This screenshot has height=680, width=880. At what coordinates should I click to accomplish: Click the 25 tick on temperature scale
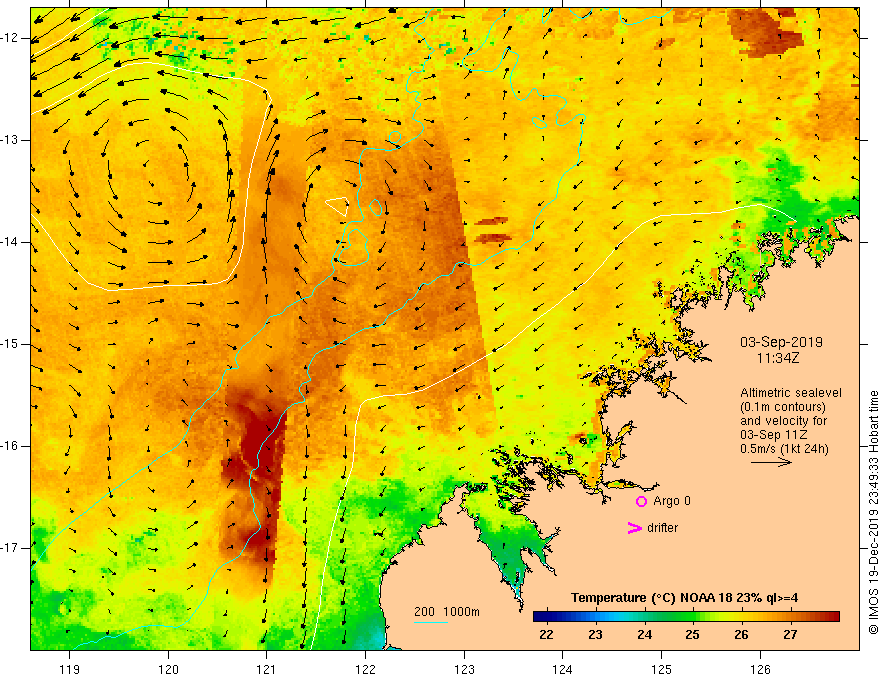pos(692,635)
